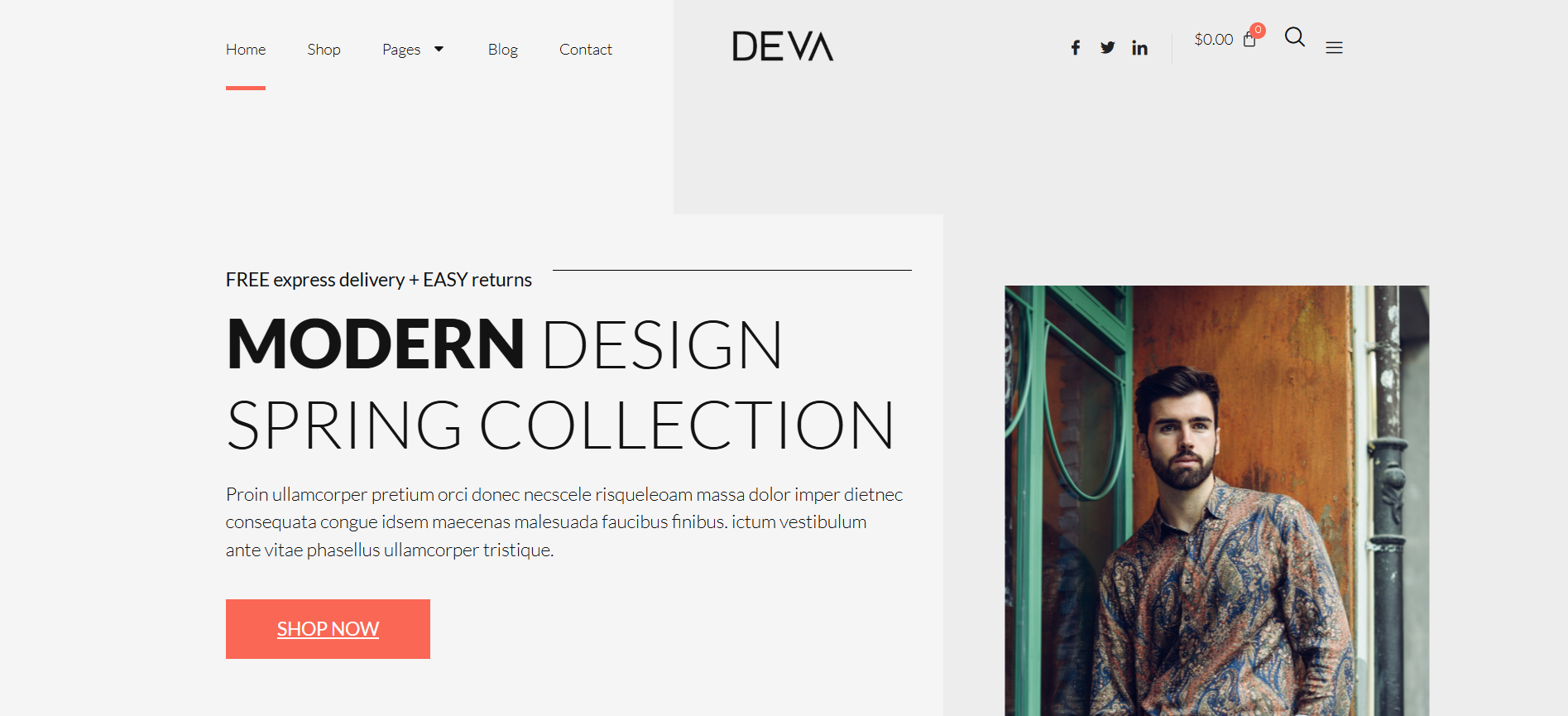Open the Contact menu item
1568x716 pixels.
click(x=586, y=50)
